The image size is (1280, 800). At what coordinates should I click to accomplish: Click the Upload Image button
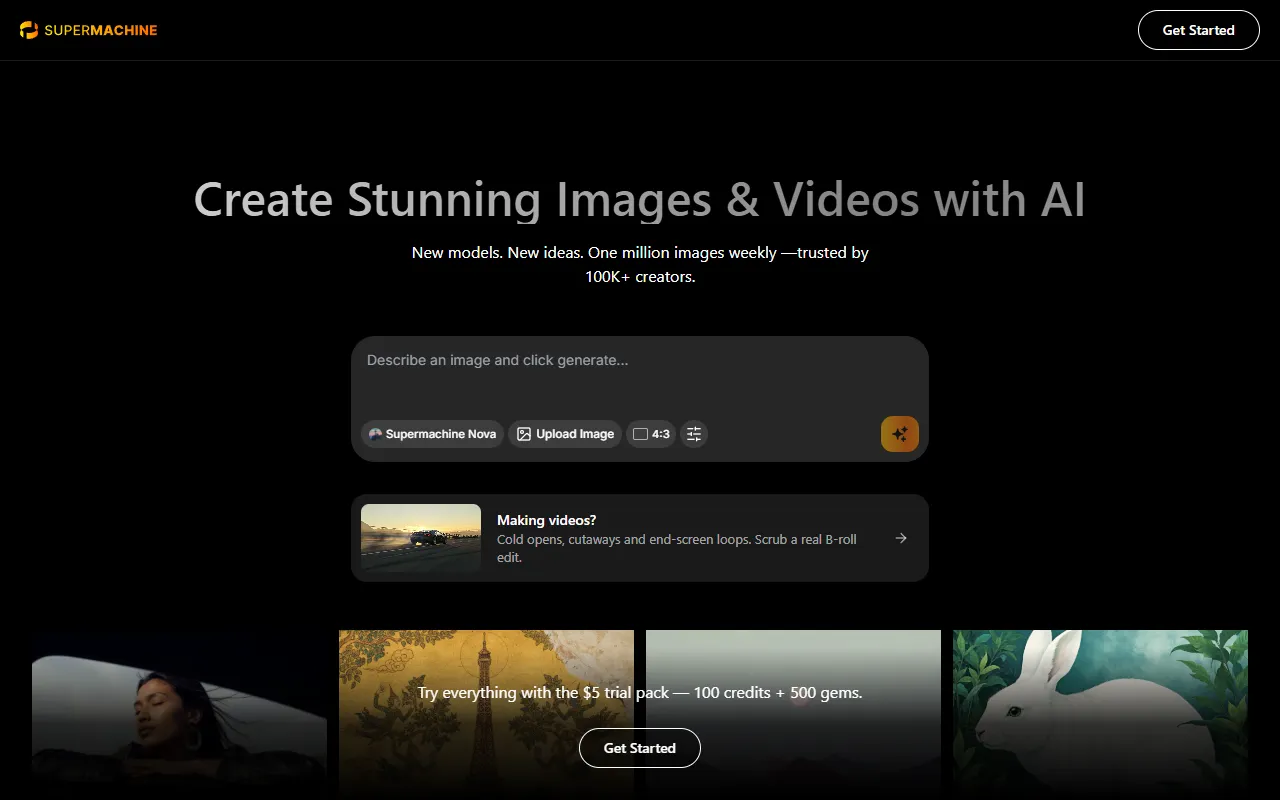[565, 434]
